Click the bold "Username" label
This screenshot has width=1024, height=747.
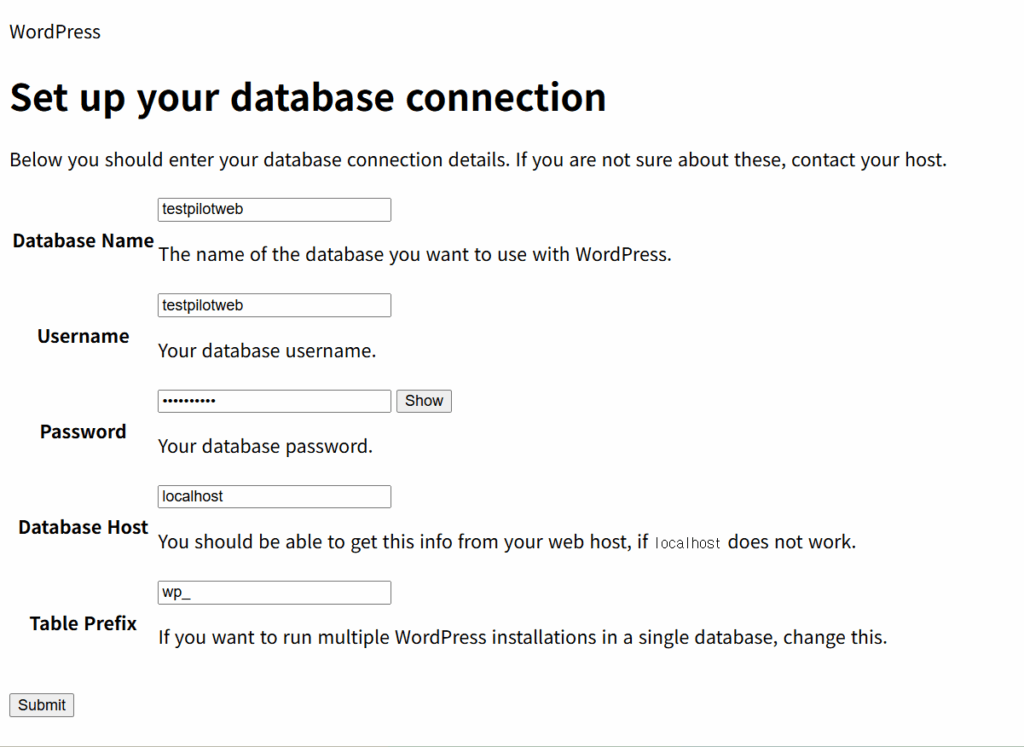pyautogui.click(x=83, y=337)
